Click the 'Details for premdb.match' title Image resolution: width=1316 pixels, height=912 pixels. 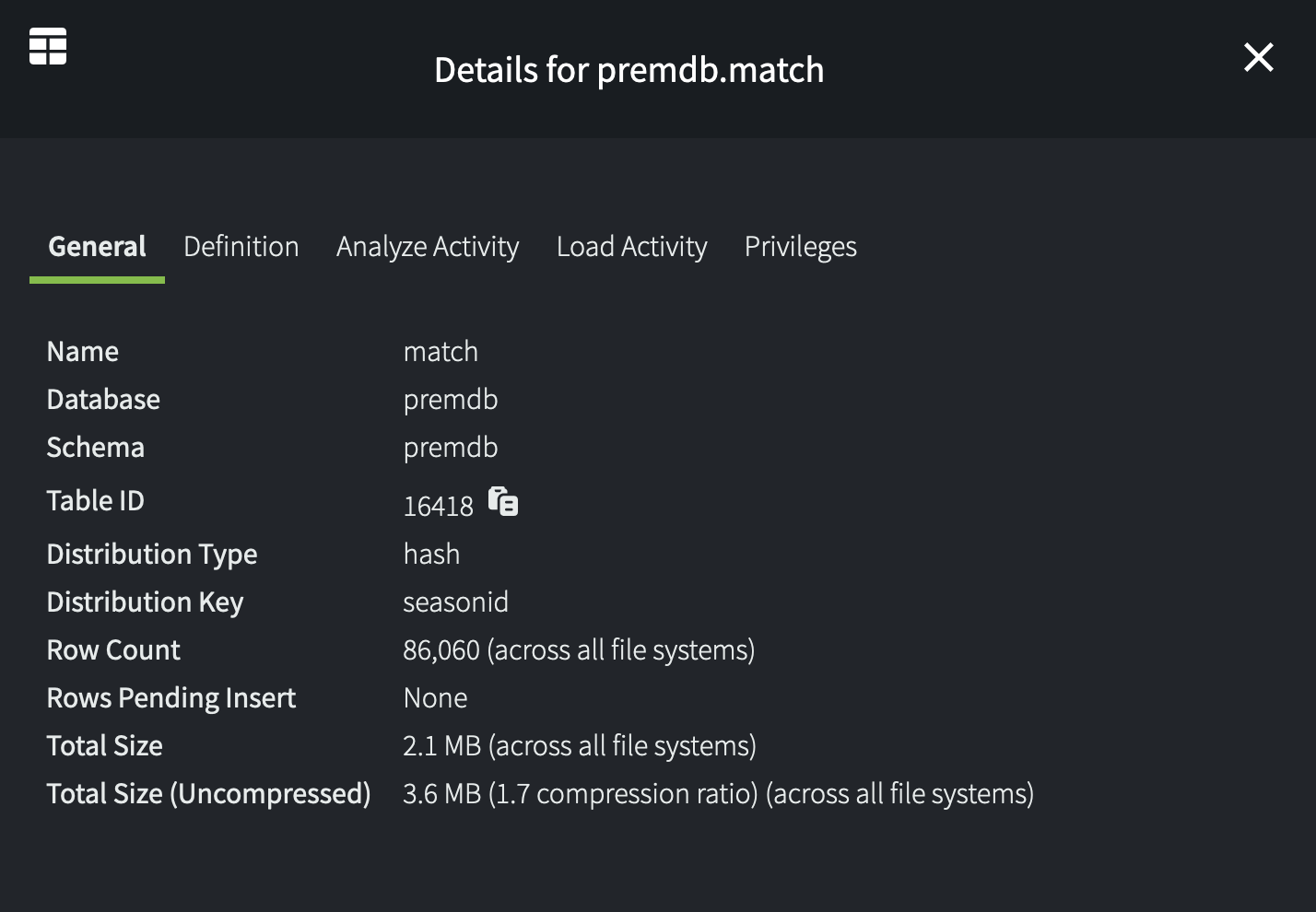[x=629, y=70]
